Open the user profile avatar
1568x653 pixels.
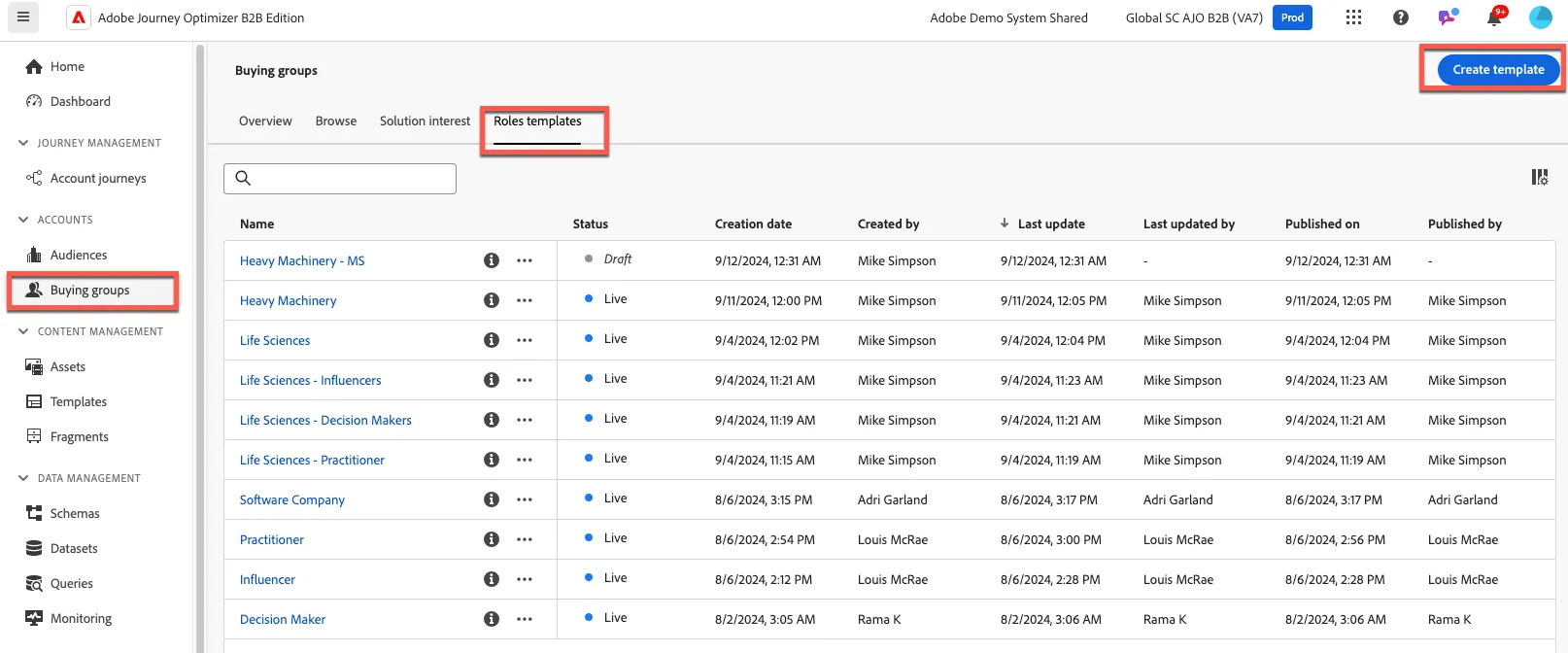[x=1541, y=17]
